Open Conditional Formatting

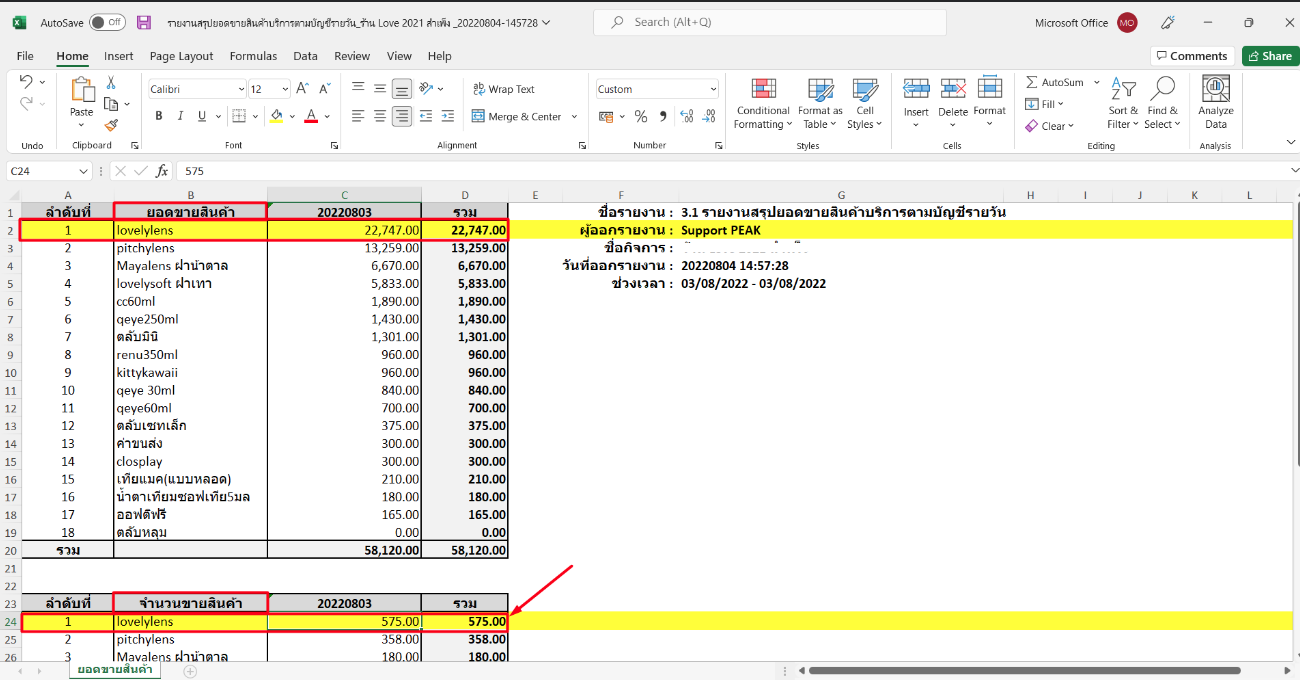click(x=763, y=103)
